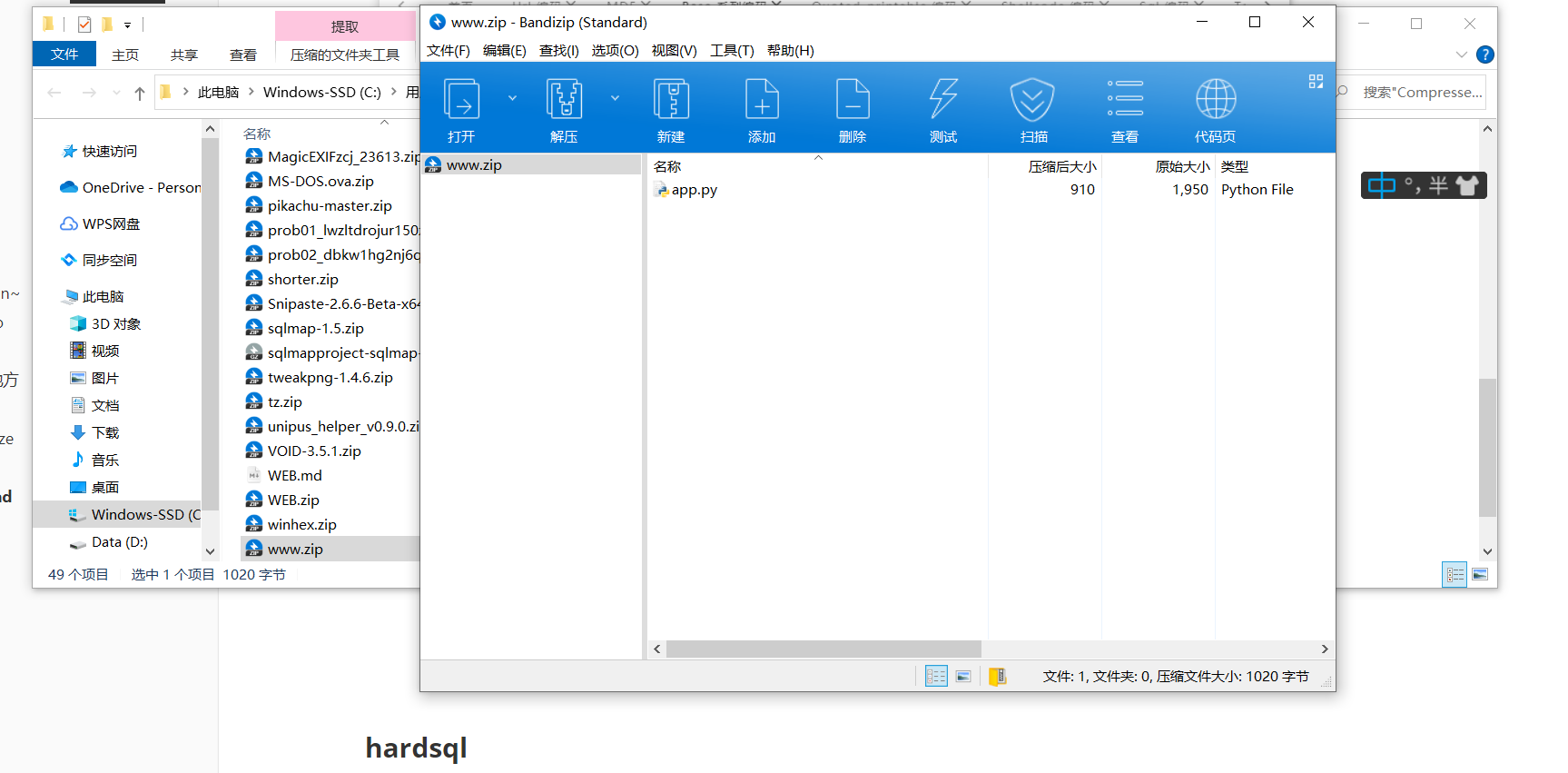Image resolution: width=1568 pixels, height=773 pixels.
Task: Open the 选项(O) menu
Action: (x=615, y=51)
